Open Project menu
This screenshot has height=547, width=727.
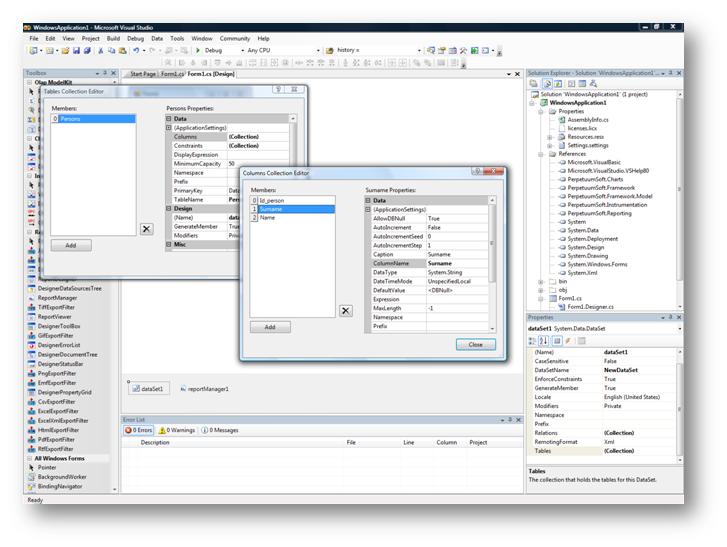click(90, 38)
